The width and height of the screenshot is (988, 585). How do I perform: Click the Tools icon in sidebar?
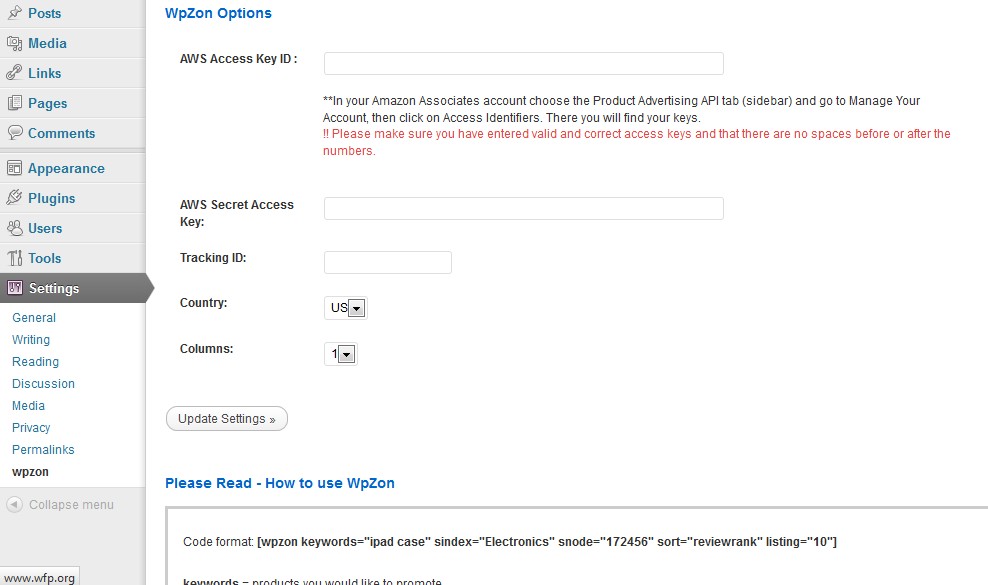14,258
